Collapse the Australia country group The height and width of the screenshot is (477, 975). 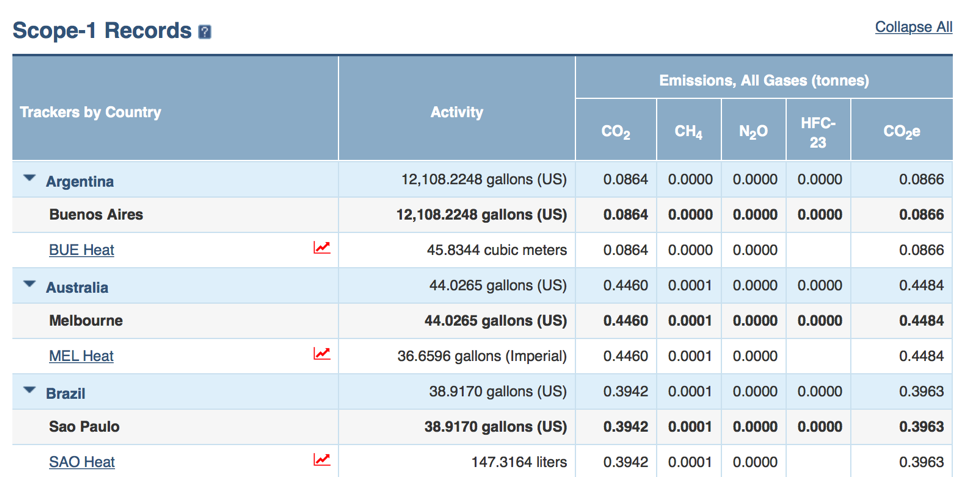30,286
